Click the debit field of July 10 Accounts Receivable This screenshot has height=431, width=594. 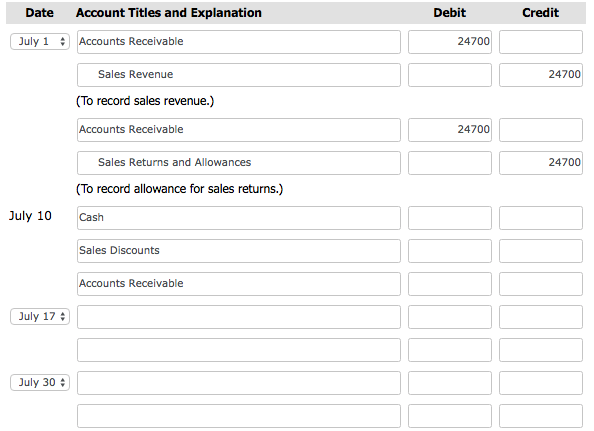(450, 284)
